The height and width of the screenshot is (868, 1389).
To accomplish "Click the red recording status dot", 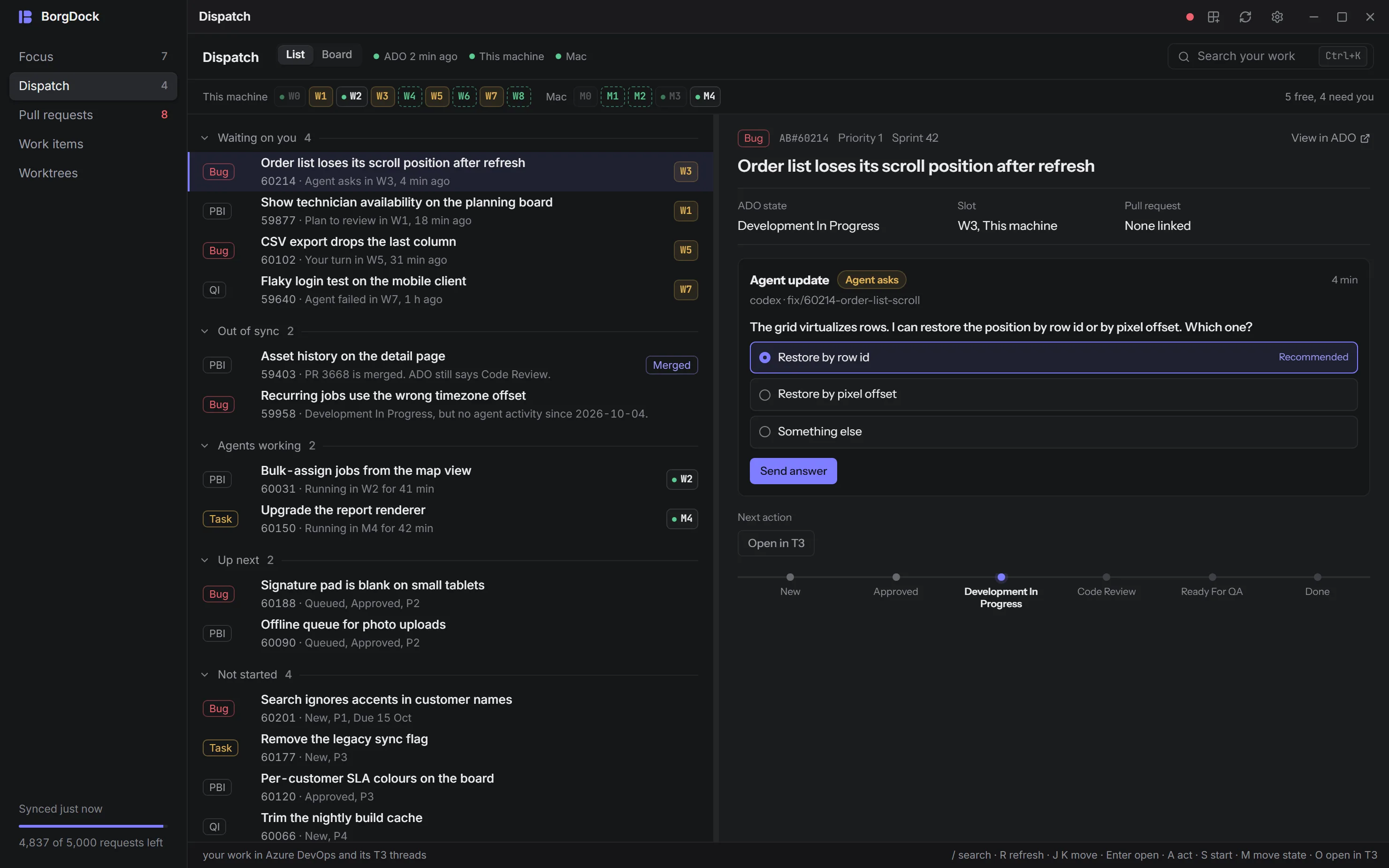I will (1190, 17).
